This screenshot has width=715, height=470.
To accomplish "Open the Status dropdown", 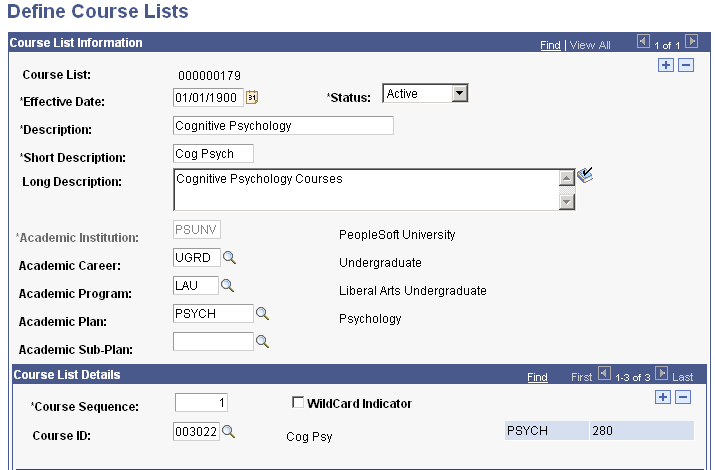I will click(459, 94).
